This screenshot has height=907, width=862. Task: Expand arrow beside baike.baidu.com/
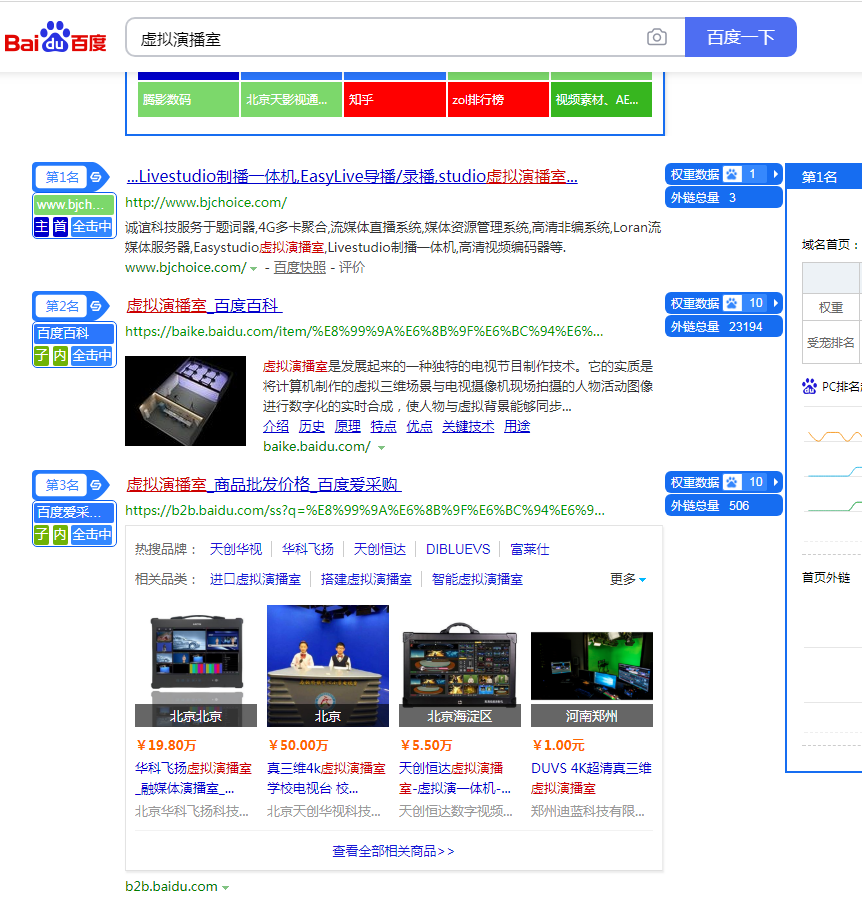pyautogui.click(x=381, y=448)
